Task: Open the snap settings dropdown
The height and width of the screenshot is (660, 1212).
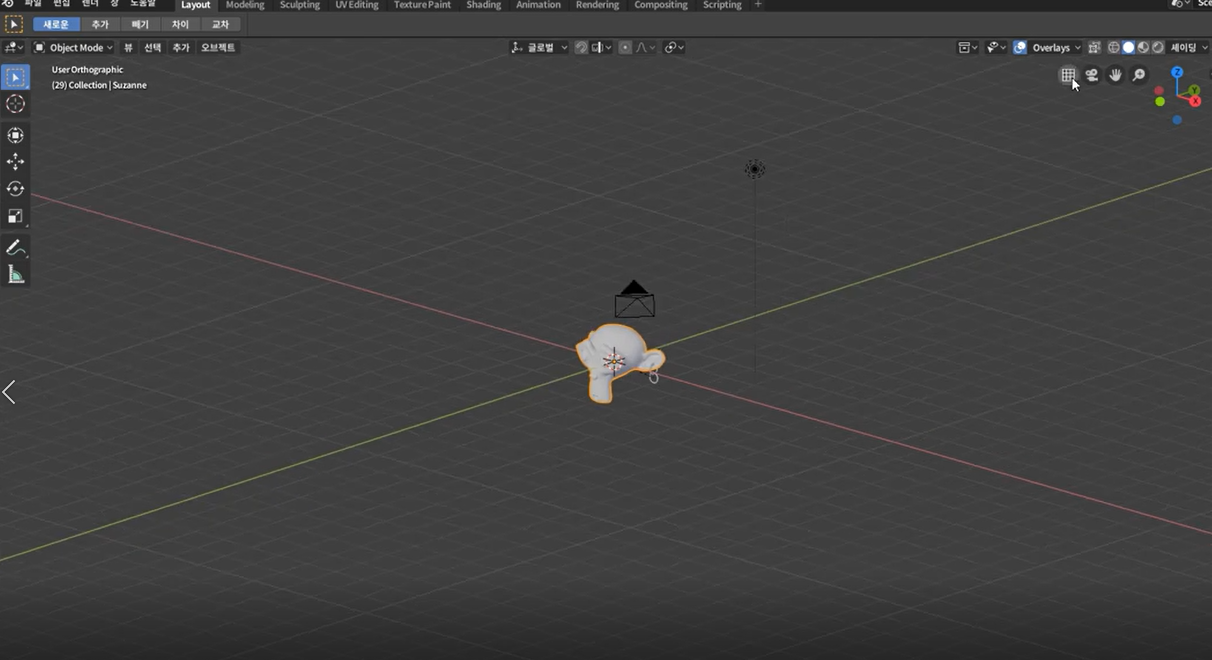Action: click(x=602, y=47)
